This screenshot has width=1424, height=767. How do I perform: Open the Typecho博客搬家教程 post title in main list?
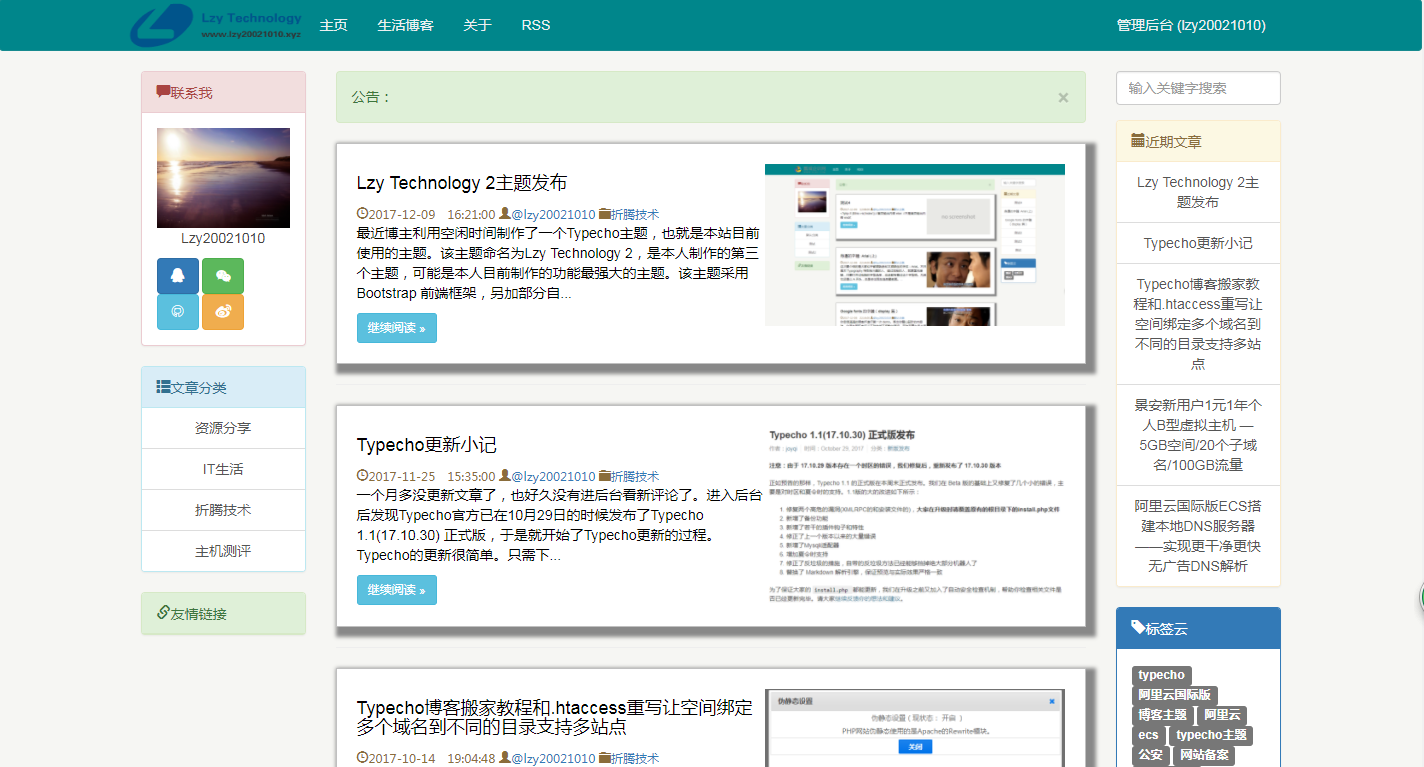pyautogui.click(x=555, y=717)
